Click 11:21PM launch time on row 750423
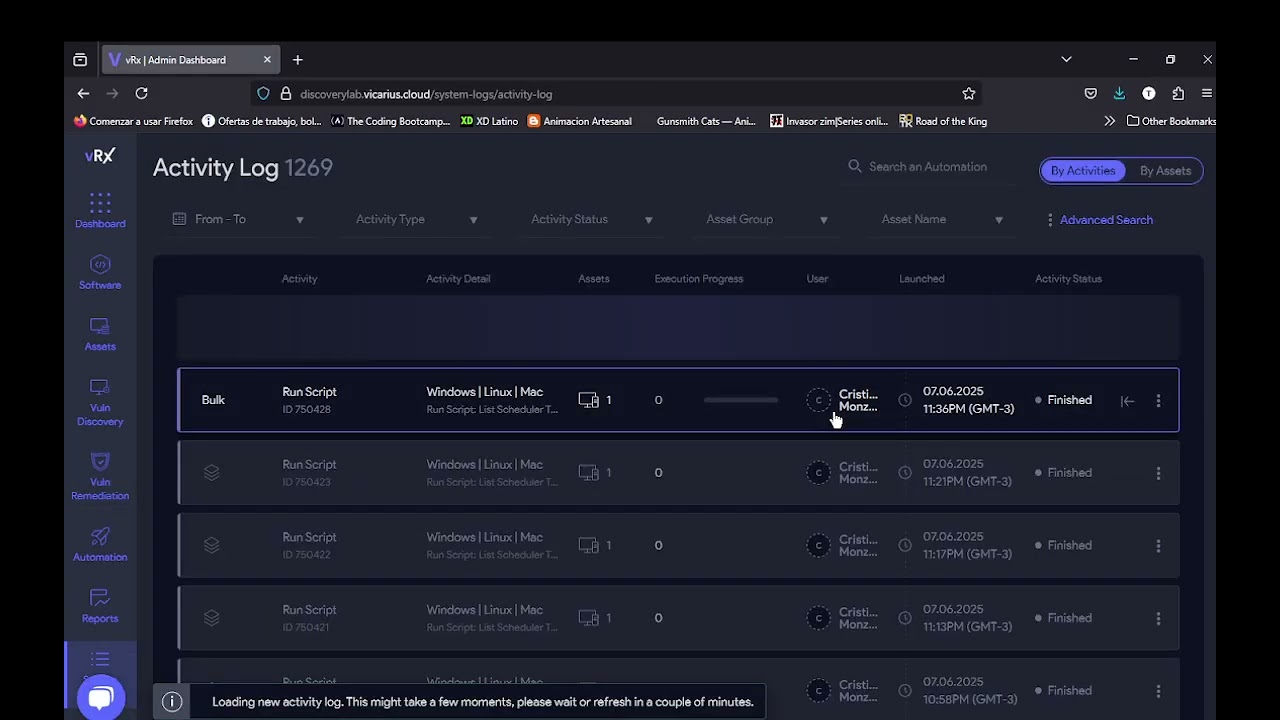Screen dimensions: 1280x720 coord(967,482)
